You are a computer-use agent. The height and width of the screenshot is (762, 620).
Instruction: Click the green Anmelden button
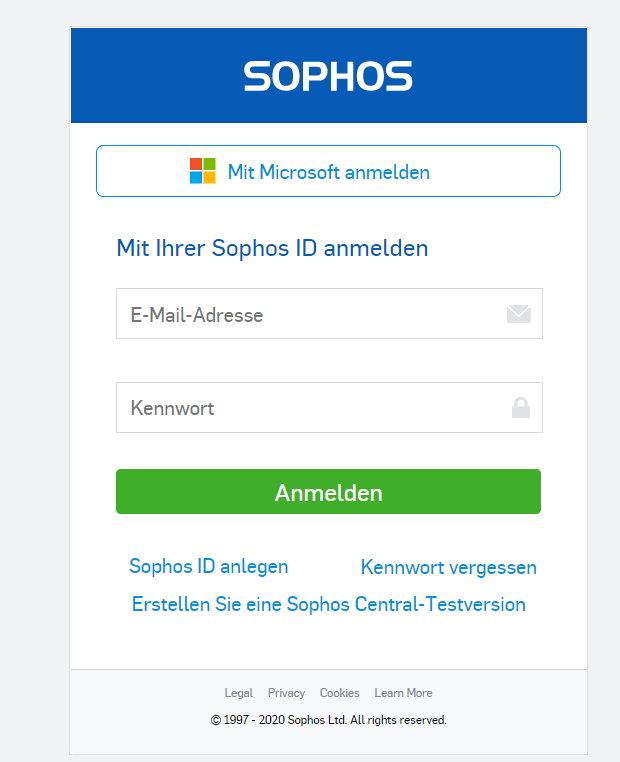point(328,491)
